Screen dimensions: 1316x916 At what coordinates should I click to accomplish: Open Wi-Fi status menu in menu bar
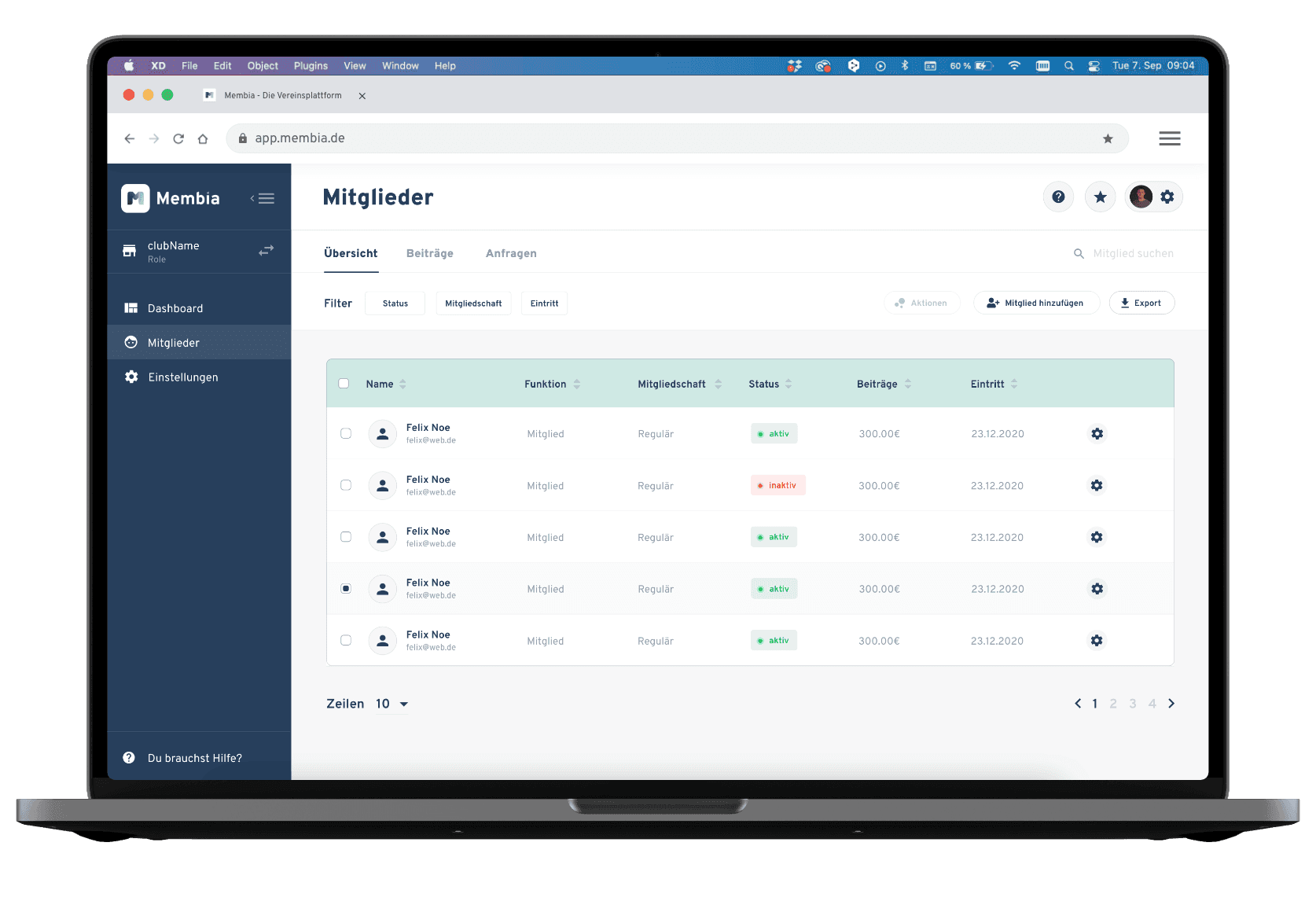tap(1014, 66)
